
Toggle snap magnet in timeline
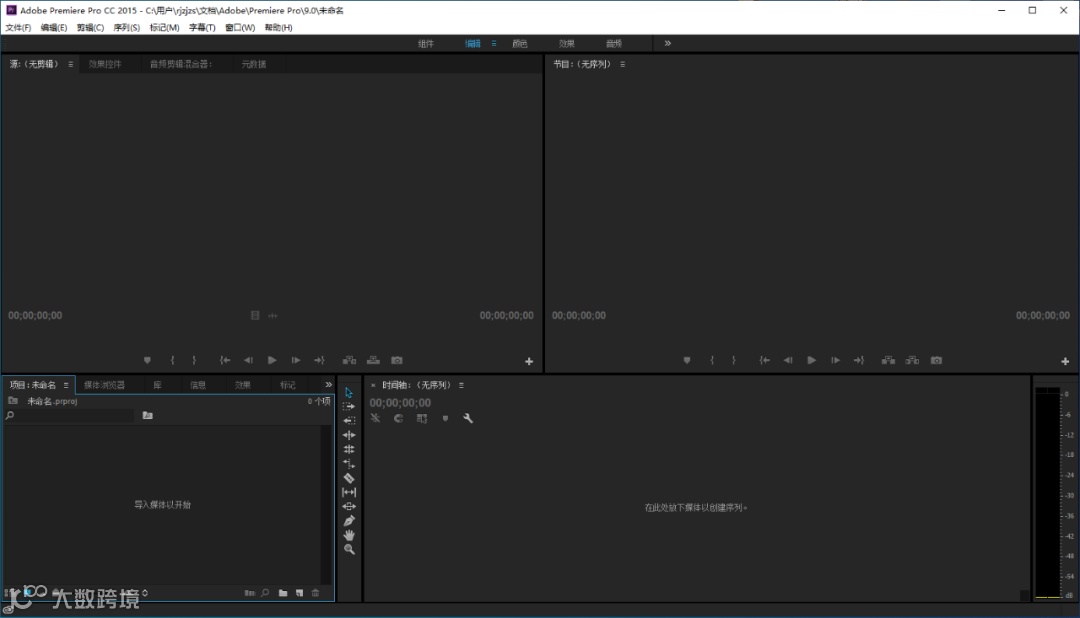398,418
